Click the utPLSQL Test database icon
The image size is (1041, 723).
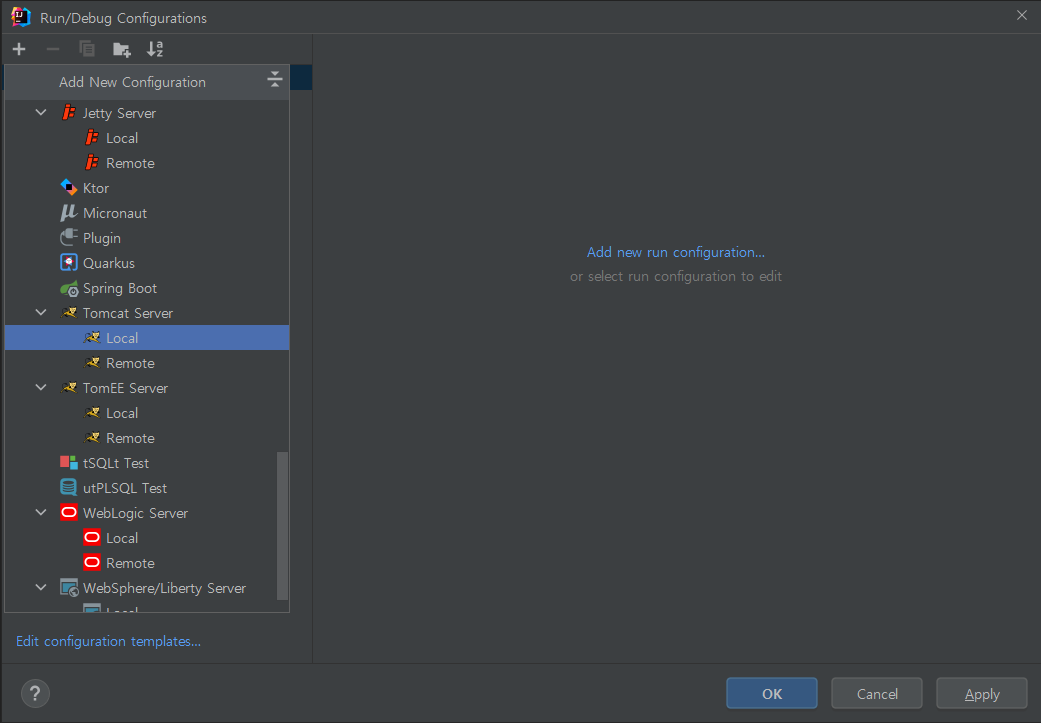click(68, 488)
